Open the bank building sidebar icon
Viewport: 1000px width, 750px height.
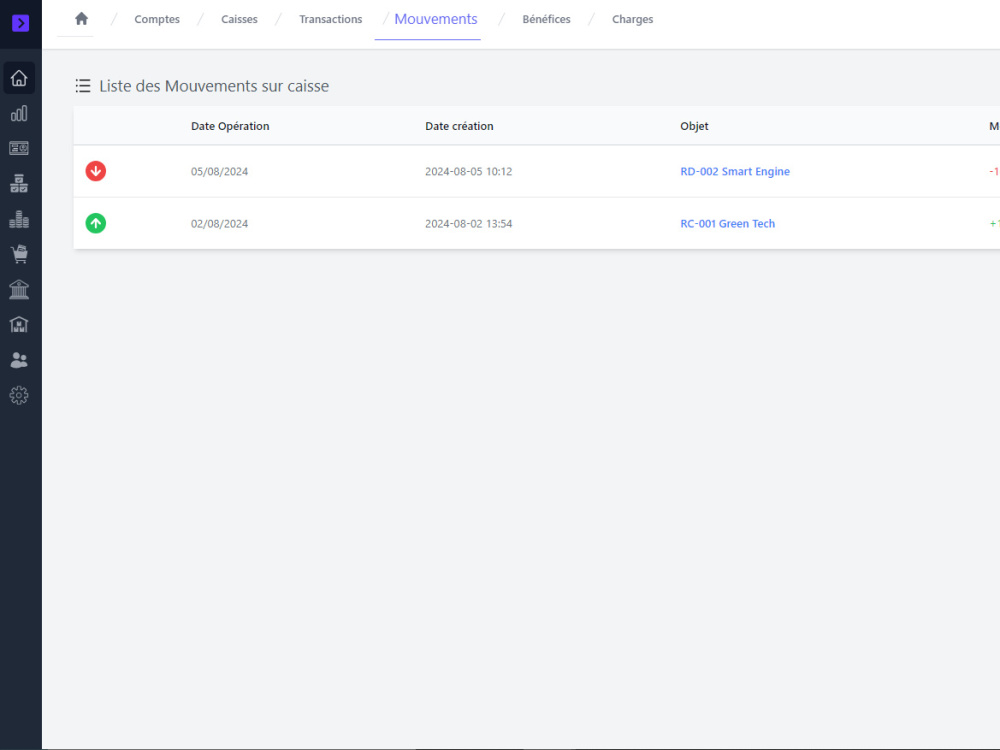[19, 290]
